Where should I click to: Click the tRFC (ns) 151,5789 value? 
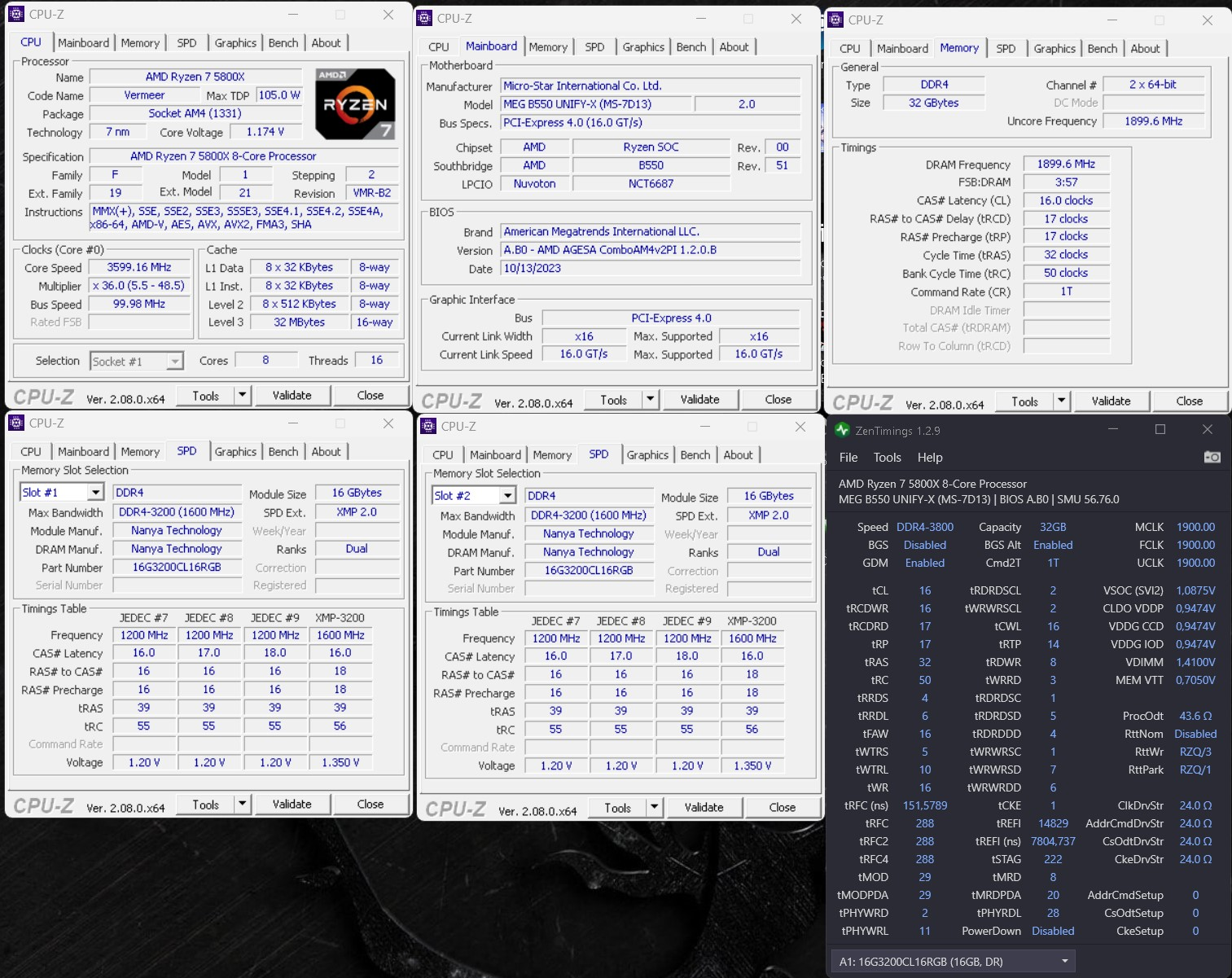pos(925,805)
